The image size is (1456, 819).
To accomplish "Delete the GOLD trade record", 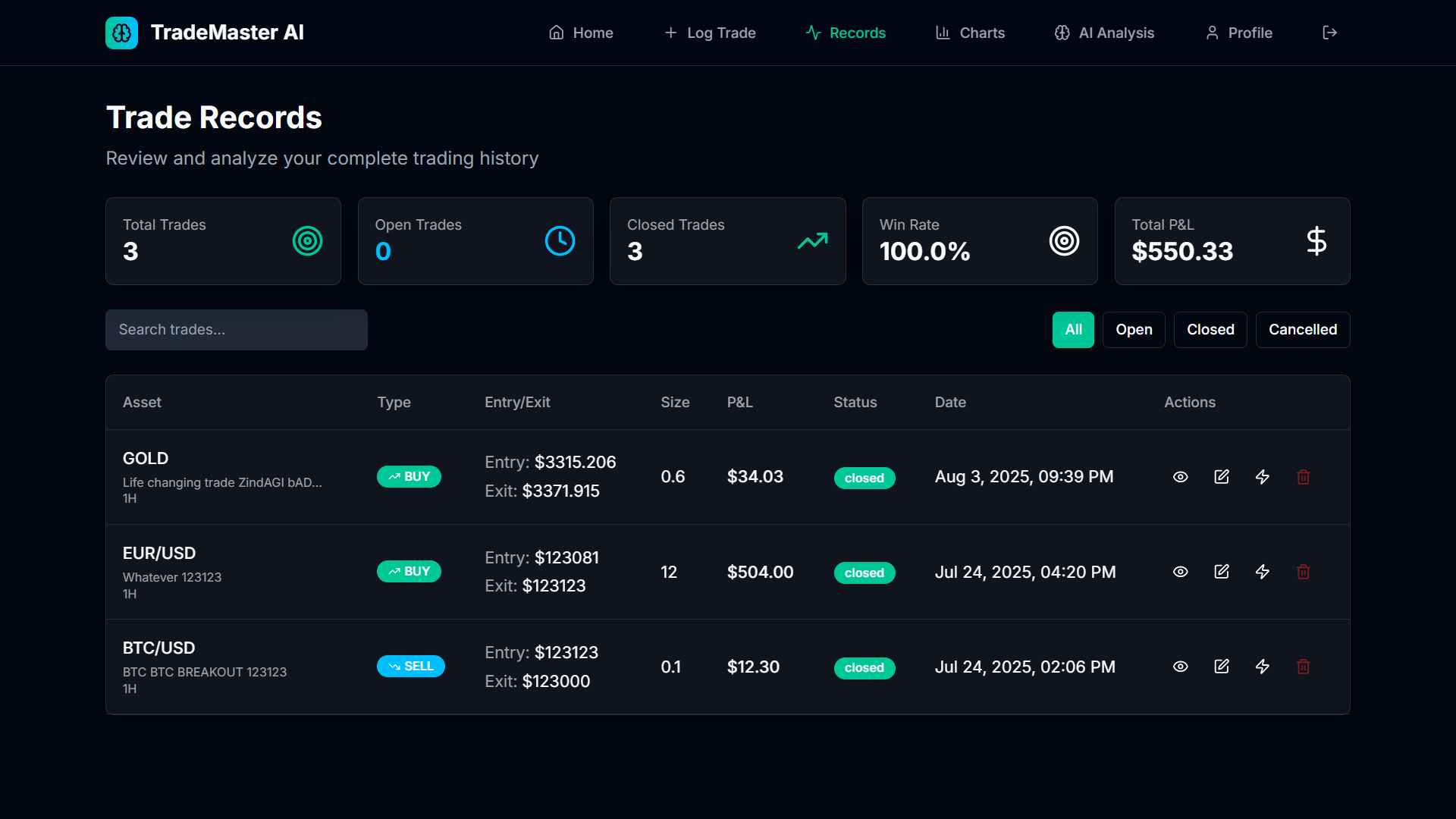I will coord(1303,477).
